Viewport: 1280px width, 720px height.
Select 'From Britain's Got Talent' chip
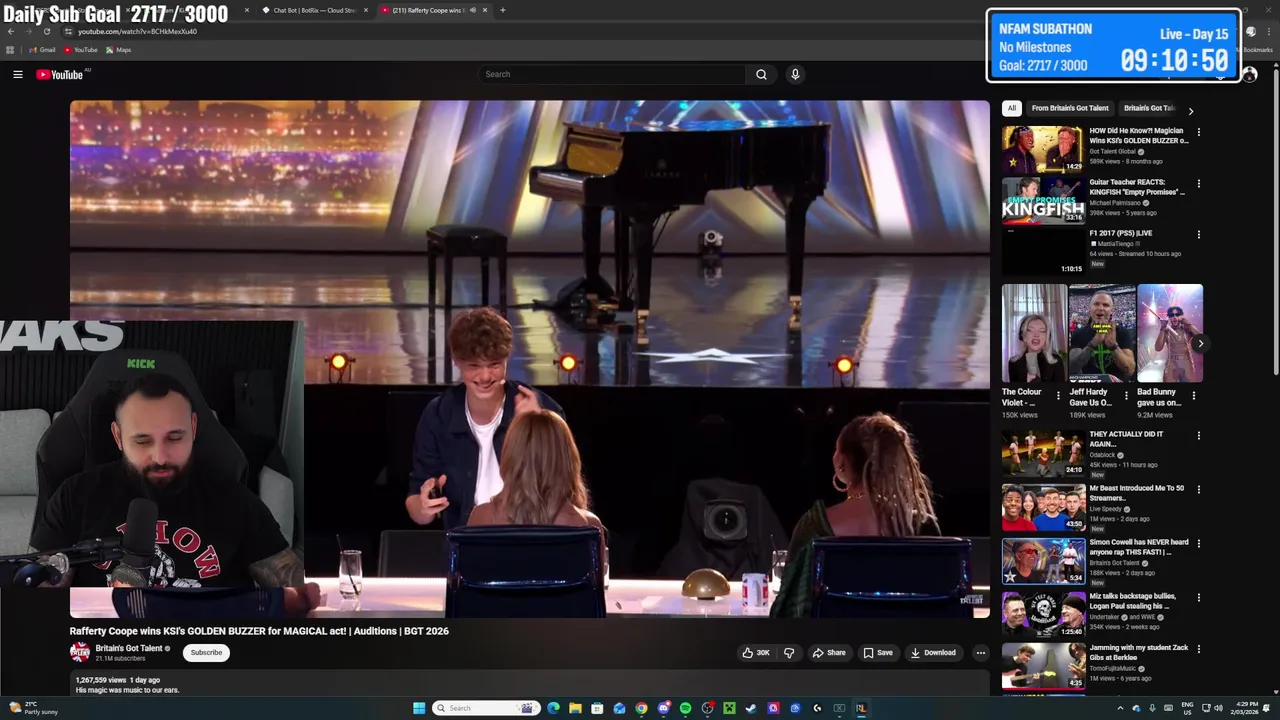(1070, 108)
